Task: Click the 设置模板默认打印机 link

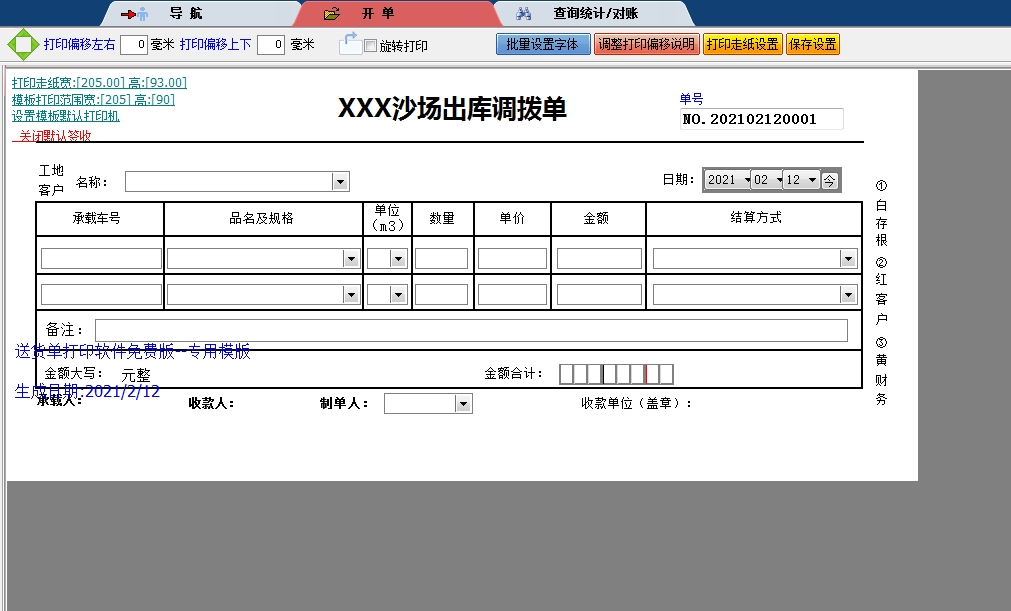Action: point(65,116)
